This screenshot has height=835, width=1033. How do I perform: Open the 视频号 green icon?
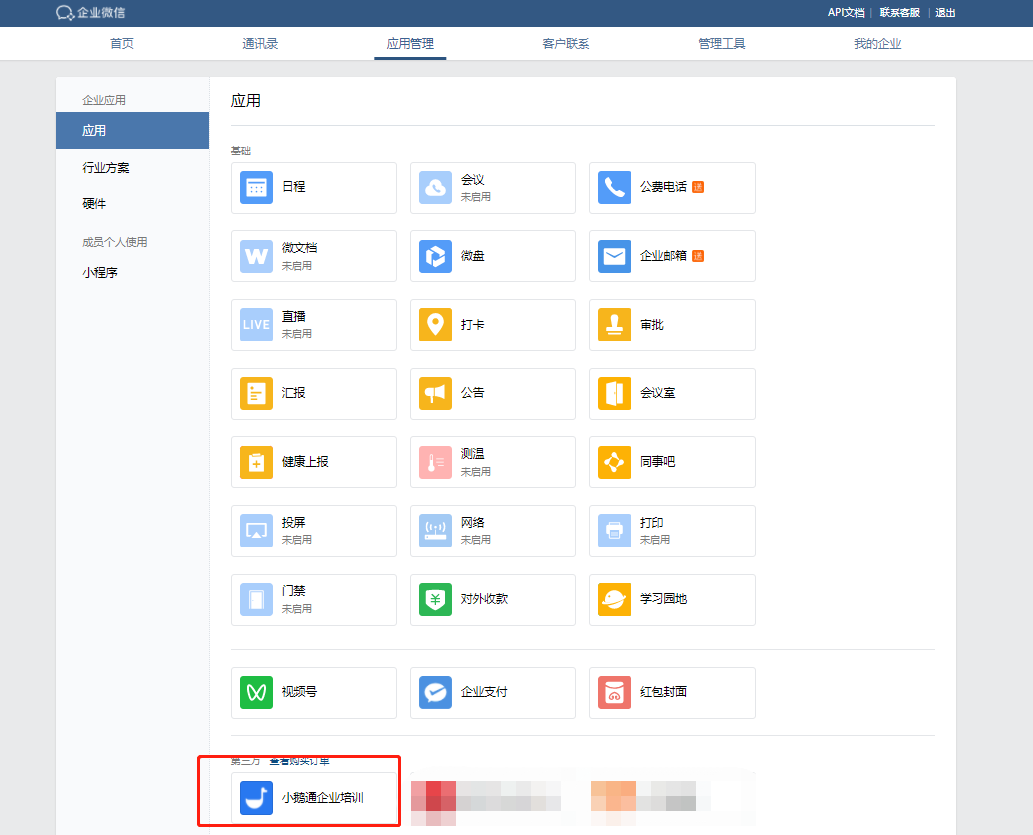256,692
